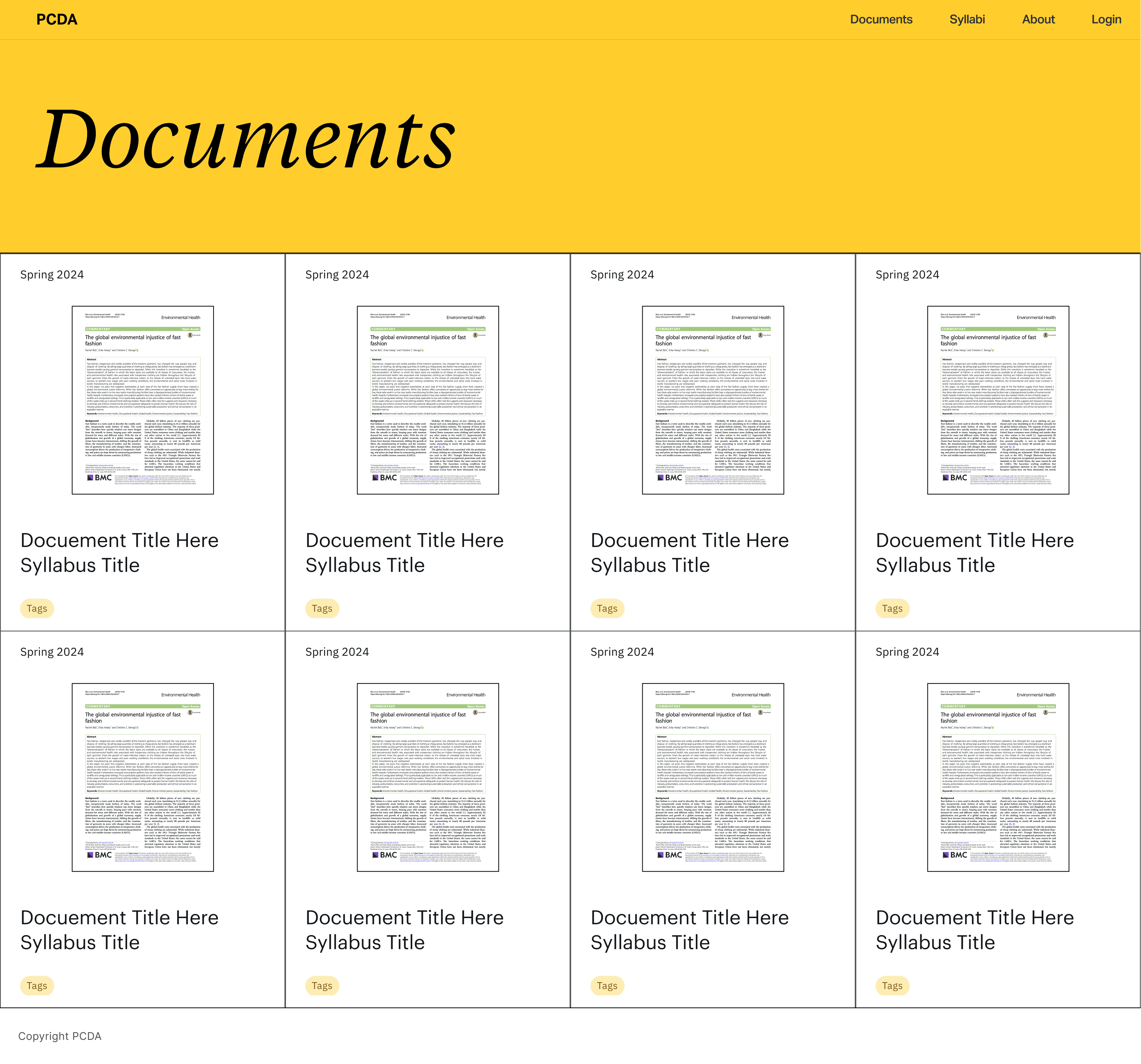This screenshot has height=1064, width=1141.
Task: Click Docuement Title Here on third top card
Action: pos(689,540)
